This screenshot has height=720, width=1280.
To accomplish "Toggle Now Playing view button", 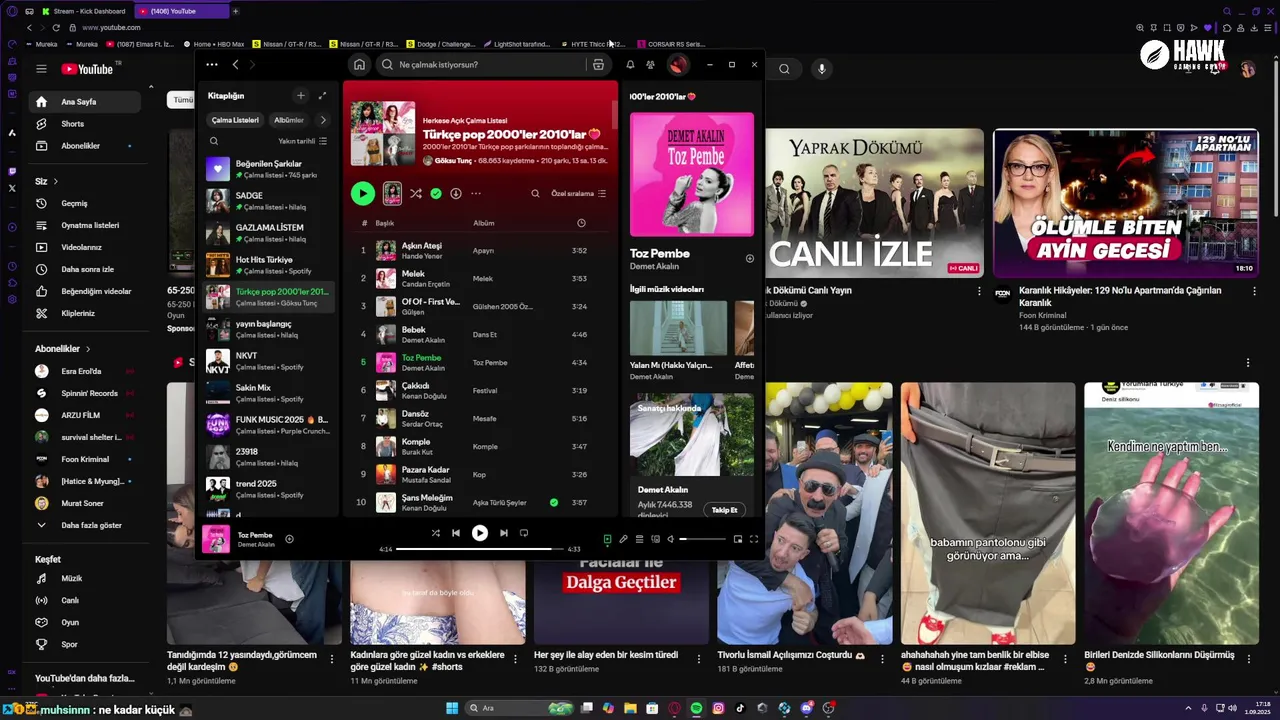I will (607, 539).
